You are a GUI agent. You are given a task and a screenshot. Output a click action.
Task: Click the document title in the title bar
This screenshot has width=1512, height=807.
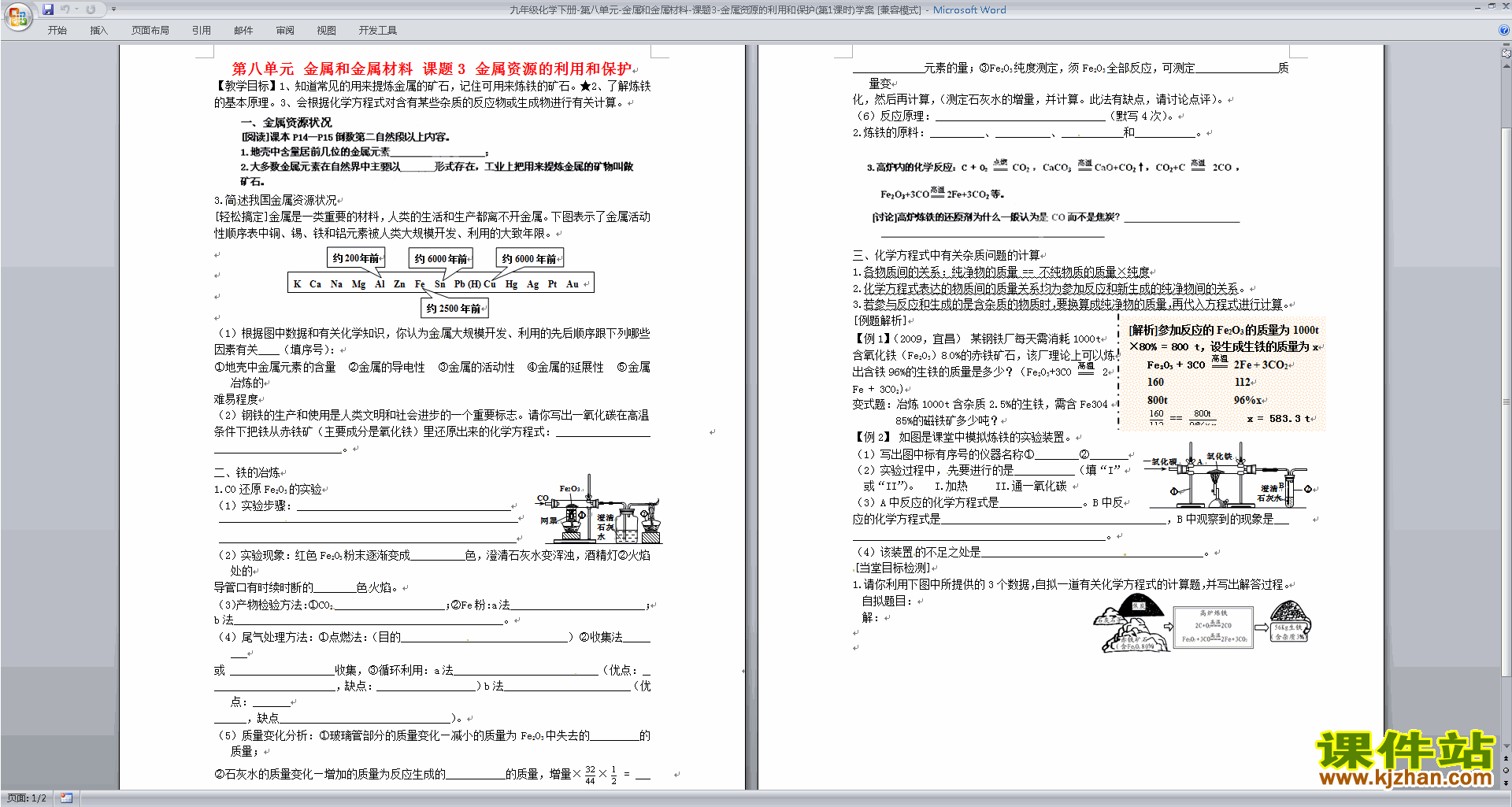pos(757,9)
